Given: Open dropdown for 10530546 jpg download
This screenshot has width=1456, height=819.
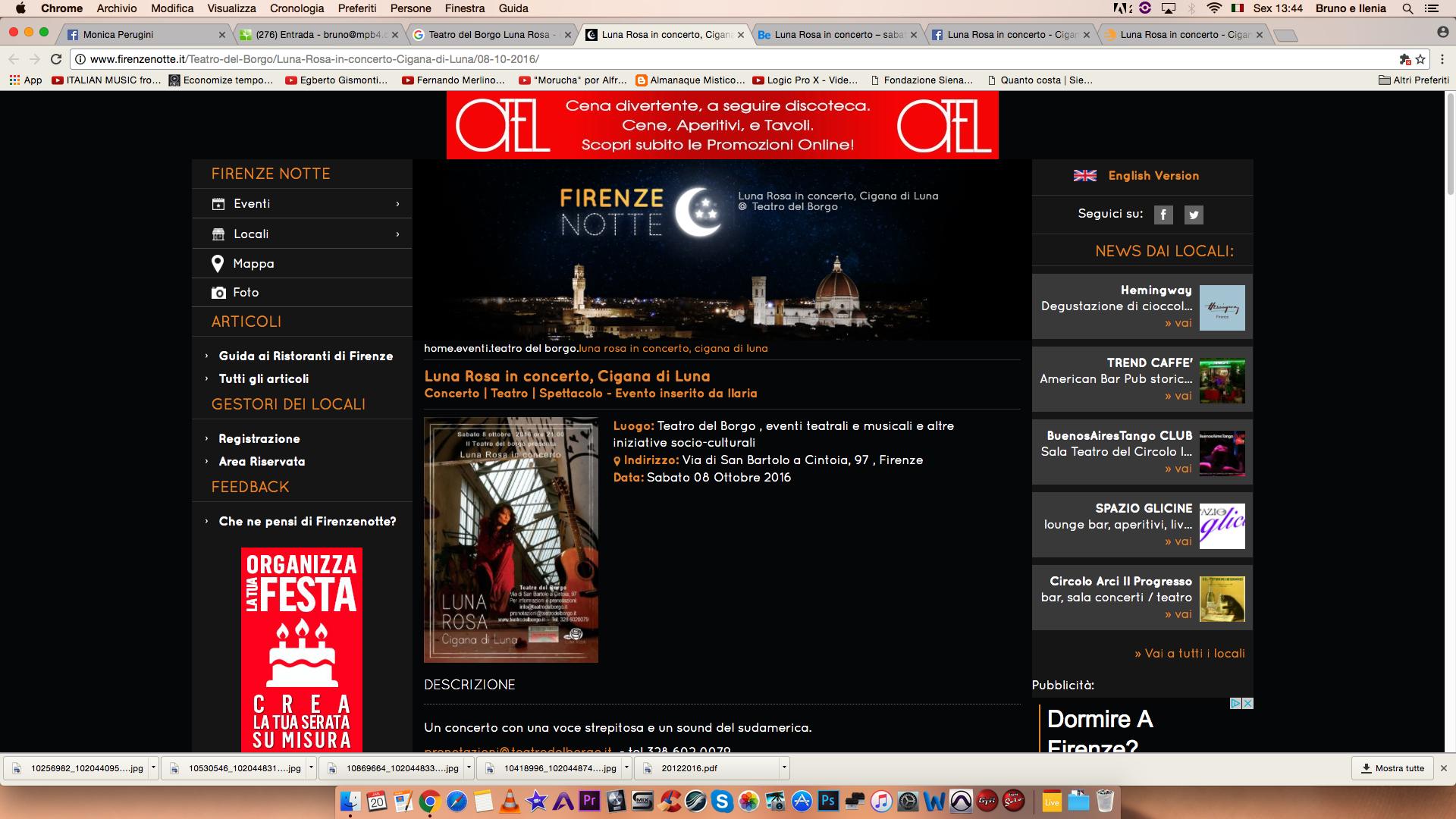Looking at the screenshot, I should click(x=311, y=768).
